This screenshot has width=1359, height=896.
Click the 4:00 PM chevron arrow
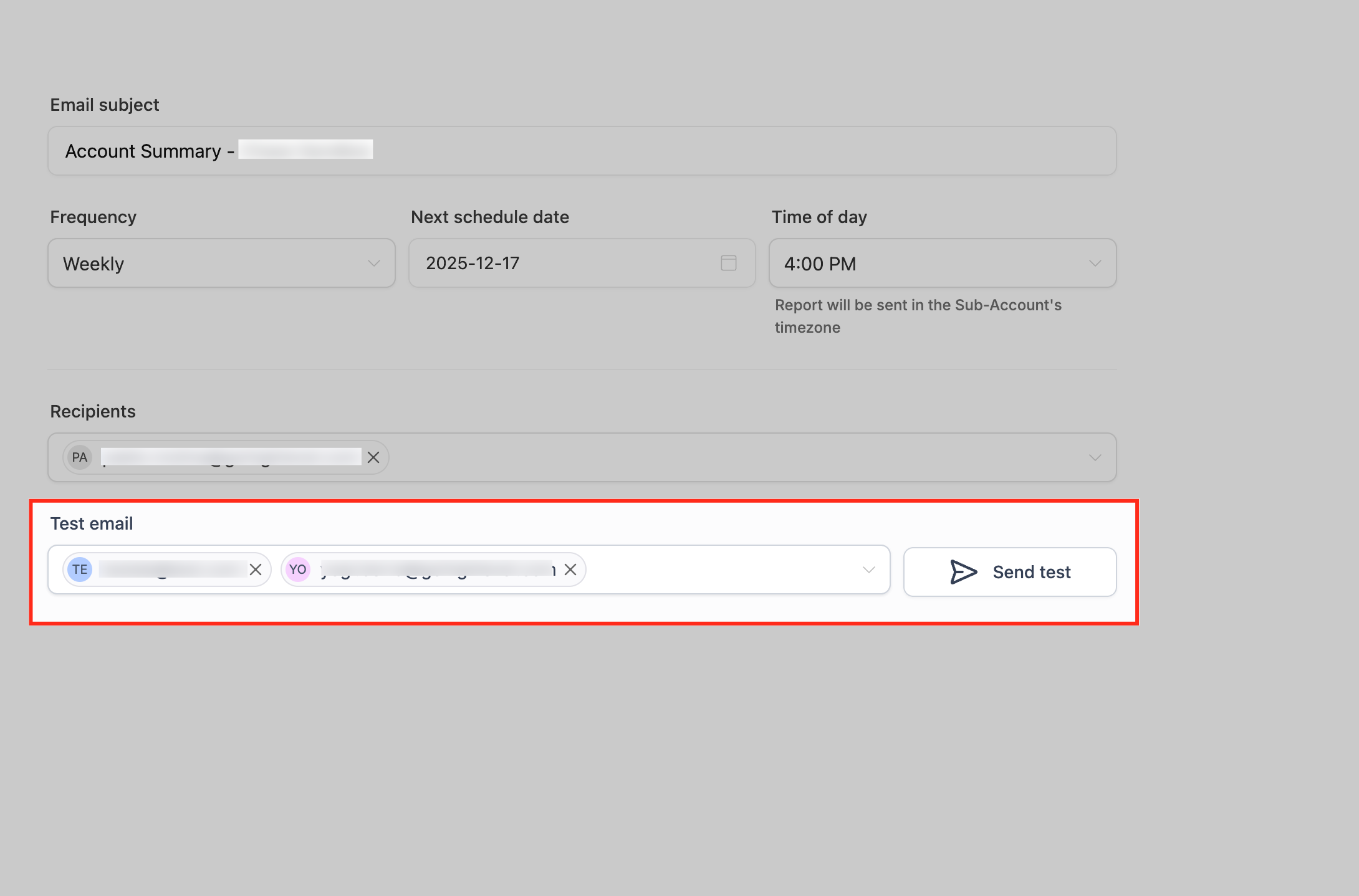coord(1095,264)
